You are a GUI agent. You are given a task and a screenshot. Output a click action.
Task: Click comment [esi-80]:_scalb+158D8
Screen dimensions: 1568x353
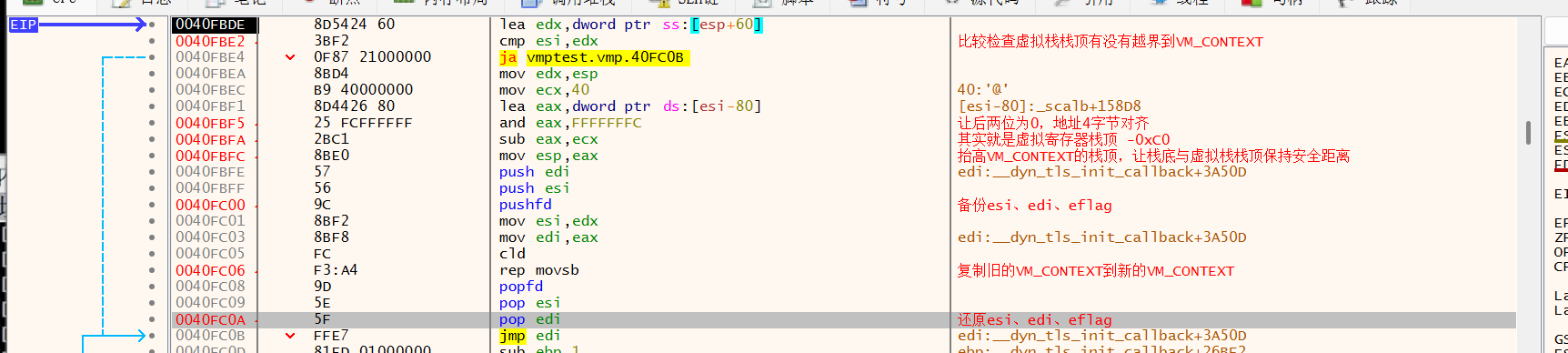1049,106
